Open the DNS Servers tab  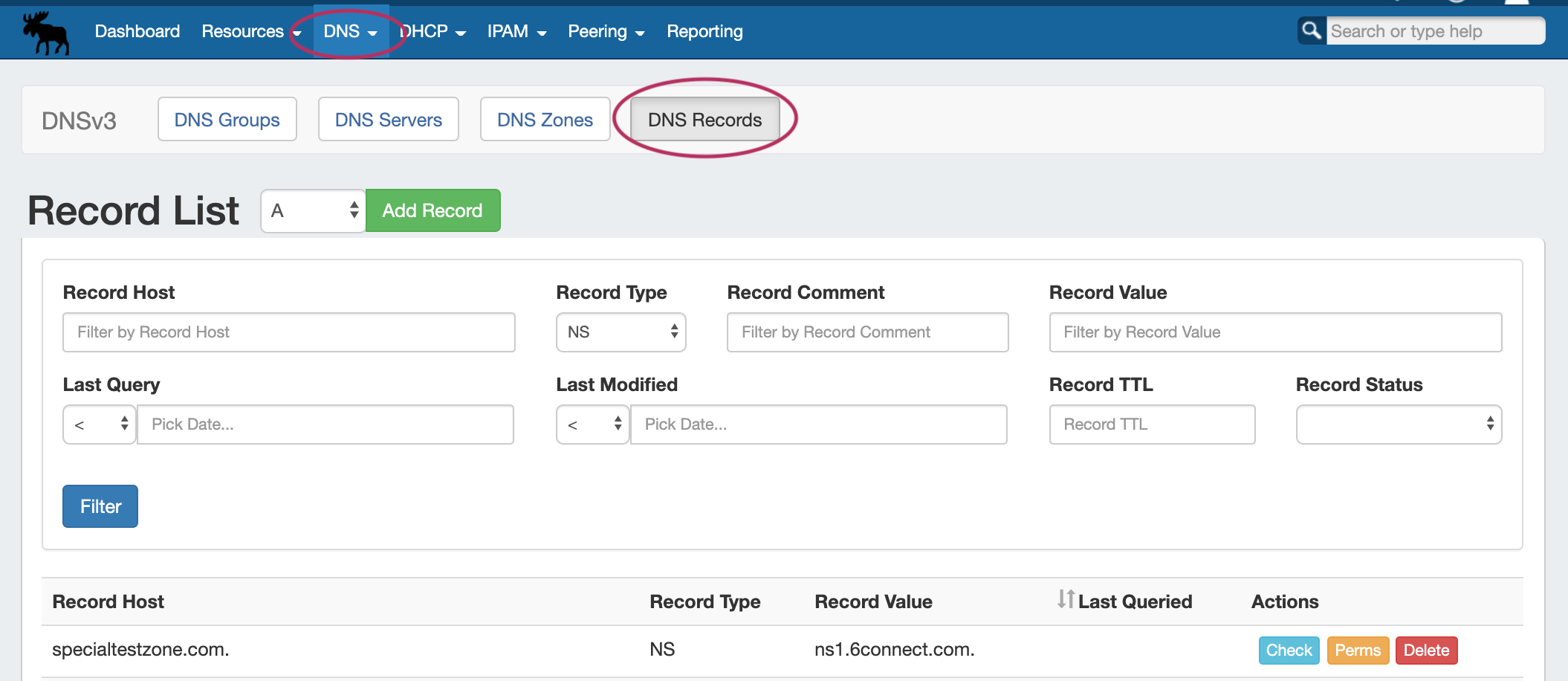coord(388,120)
